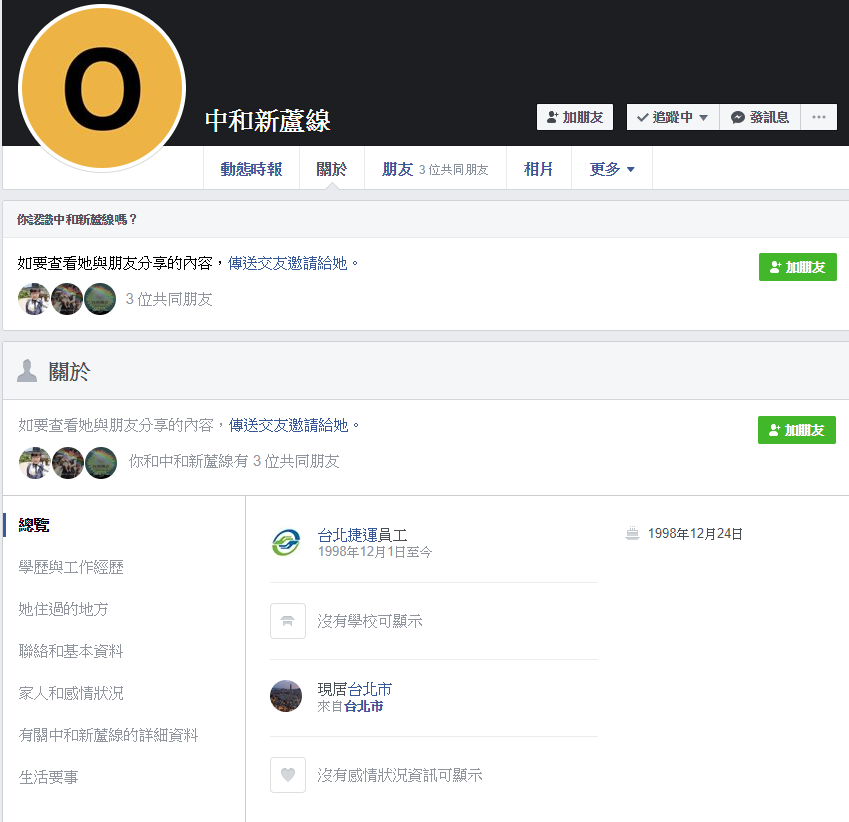849x822 pixels.
Task: Click the 你認識中和新蘆線嗎？ heading
Action: [x=77, y=219]
